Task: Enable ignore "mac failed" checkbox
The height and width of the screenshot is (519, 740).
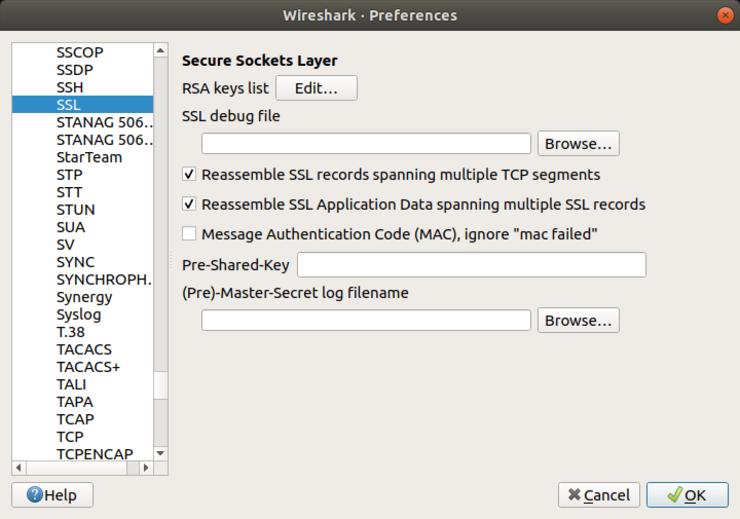Action: (x=189, y=235)
